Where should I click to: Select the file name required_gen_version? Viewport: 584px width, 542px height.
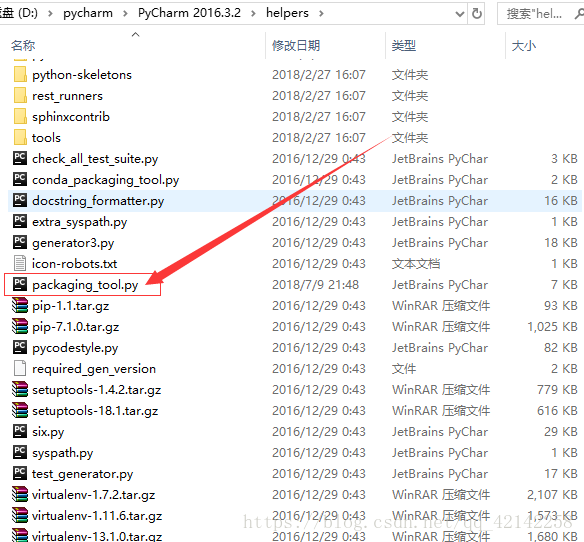(94, 369)
